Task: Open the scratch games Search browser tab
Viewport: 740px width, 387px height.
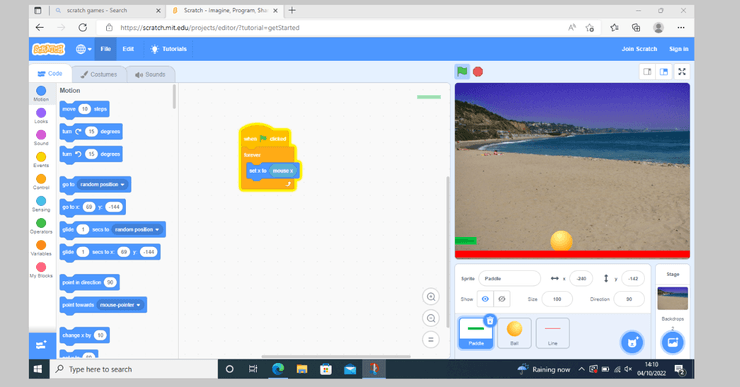Action: (x=108, y=10)
